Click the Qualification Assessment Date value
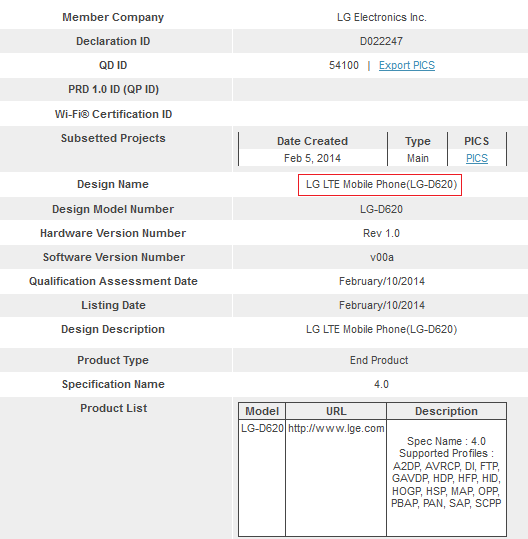The height and width of the screenshot is (539, 528). 382,282
